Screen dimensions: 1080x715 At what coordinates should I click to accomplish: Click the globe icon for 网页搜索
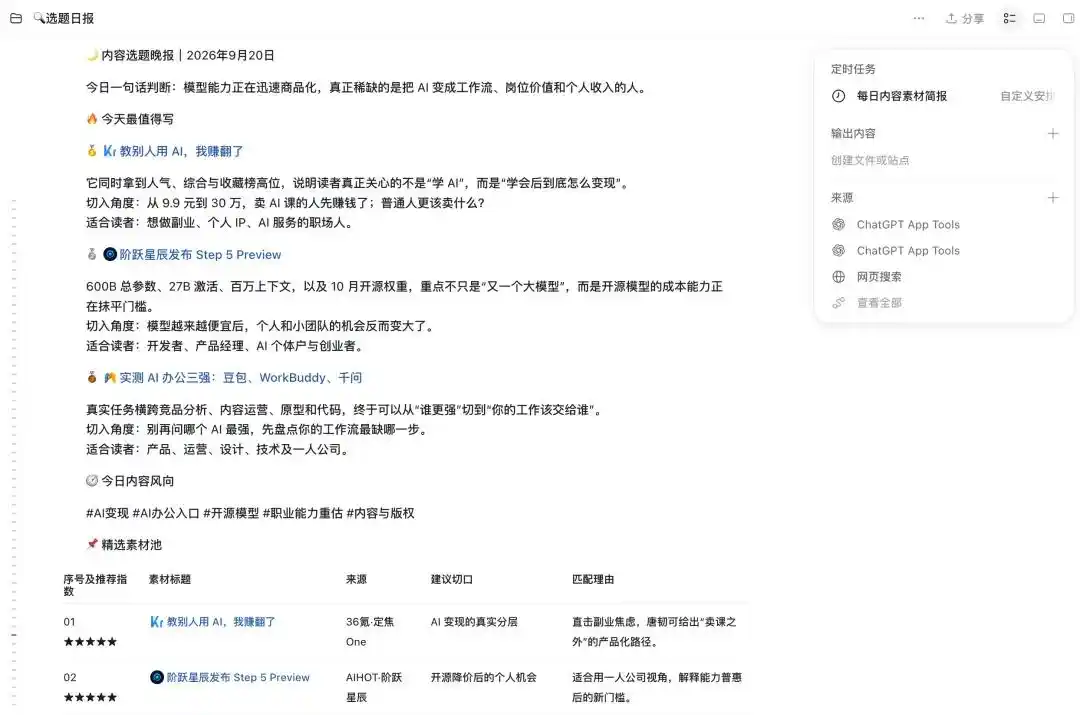(x=838, y=277)
